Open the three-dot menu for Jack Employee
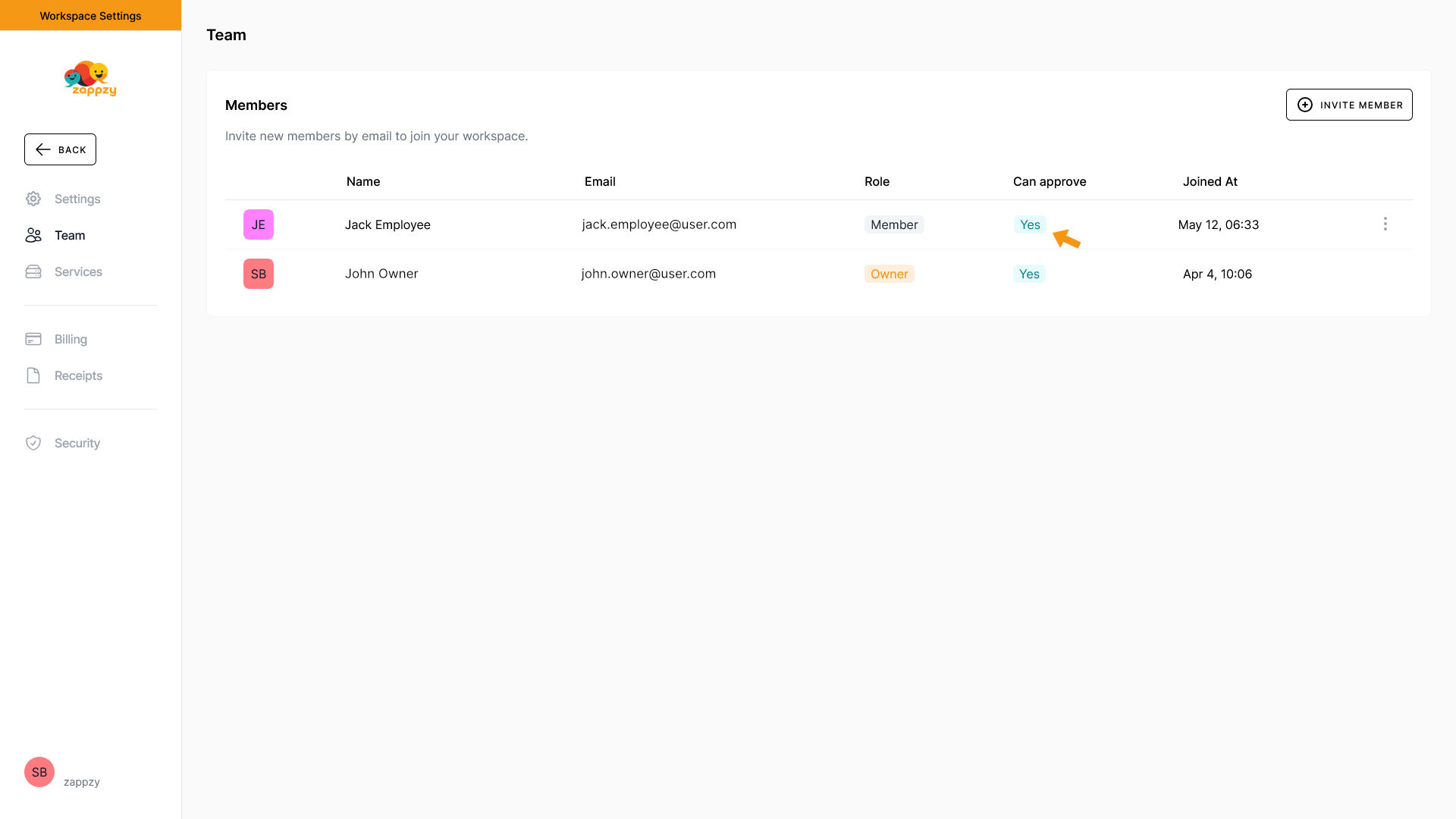This screenshot has height=819, width=1456. coord(1385,224)
